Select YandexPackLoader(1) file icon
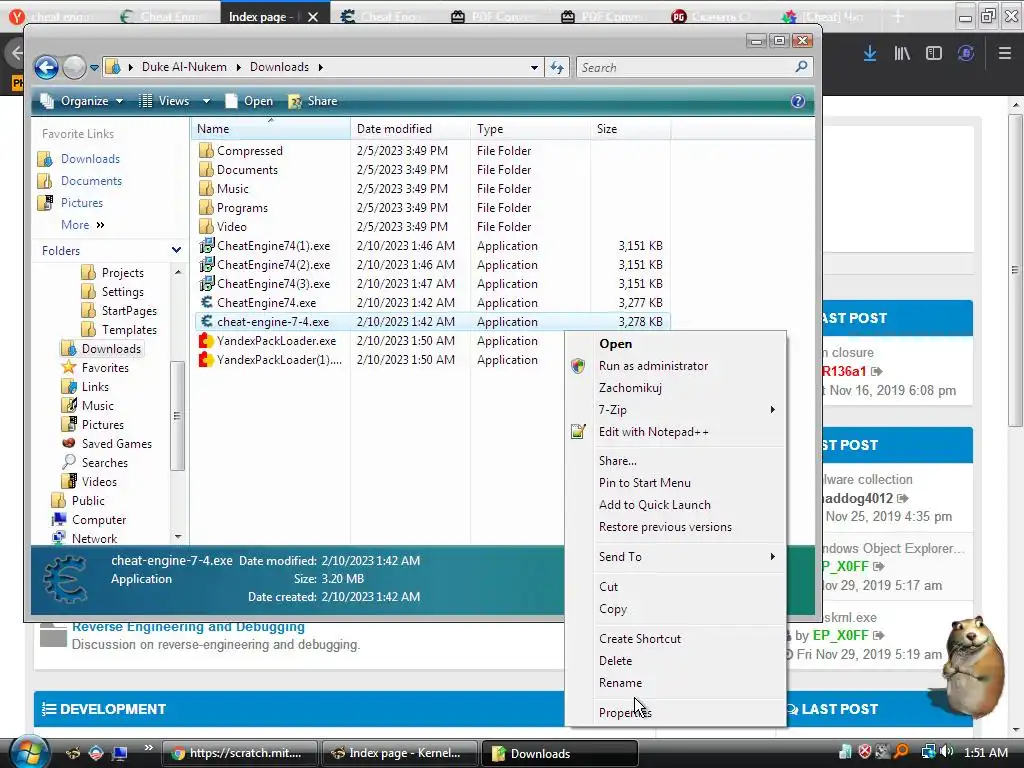This screenshot has height=768, width=1024. pos(206,359)
